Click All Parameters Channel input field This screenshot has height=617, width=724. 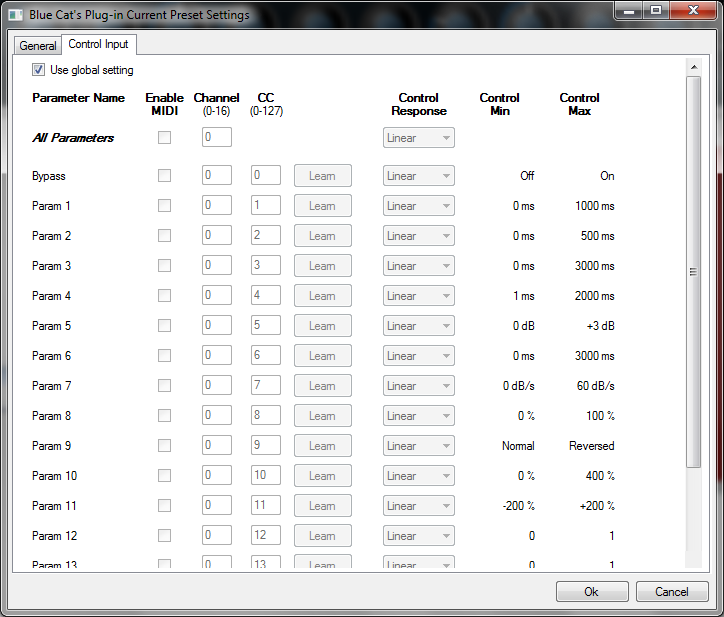pyautogui.click(x=217, y=137)
